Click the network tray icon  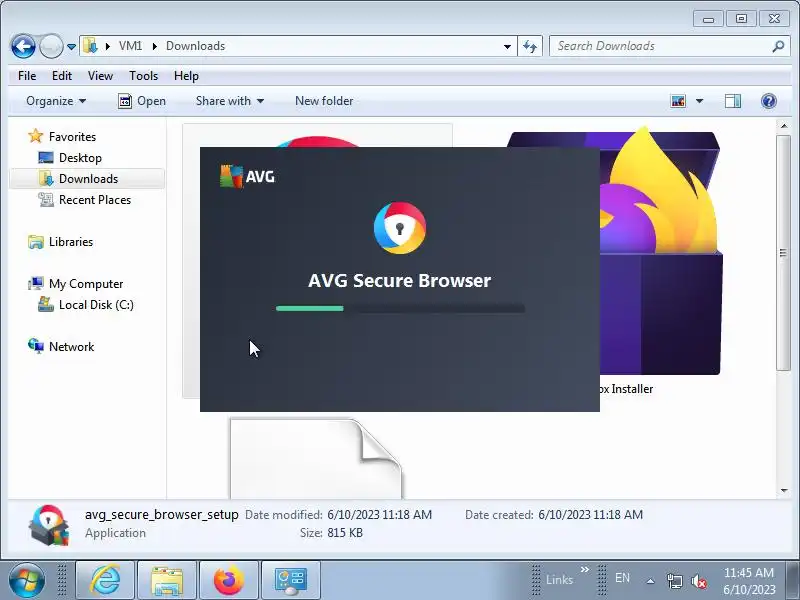click(x=674, y=581)
